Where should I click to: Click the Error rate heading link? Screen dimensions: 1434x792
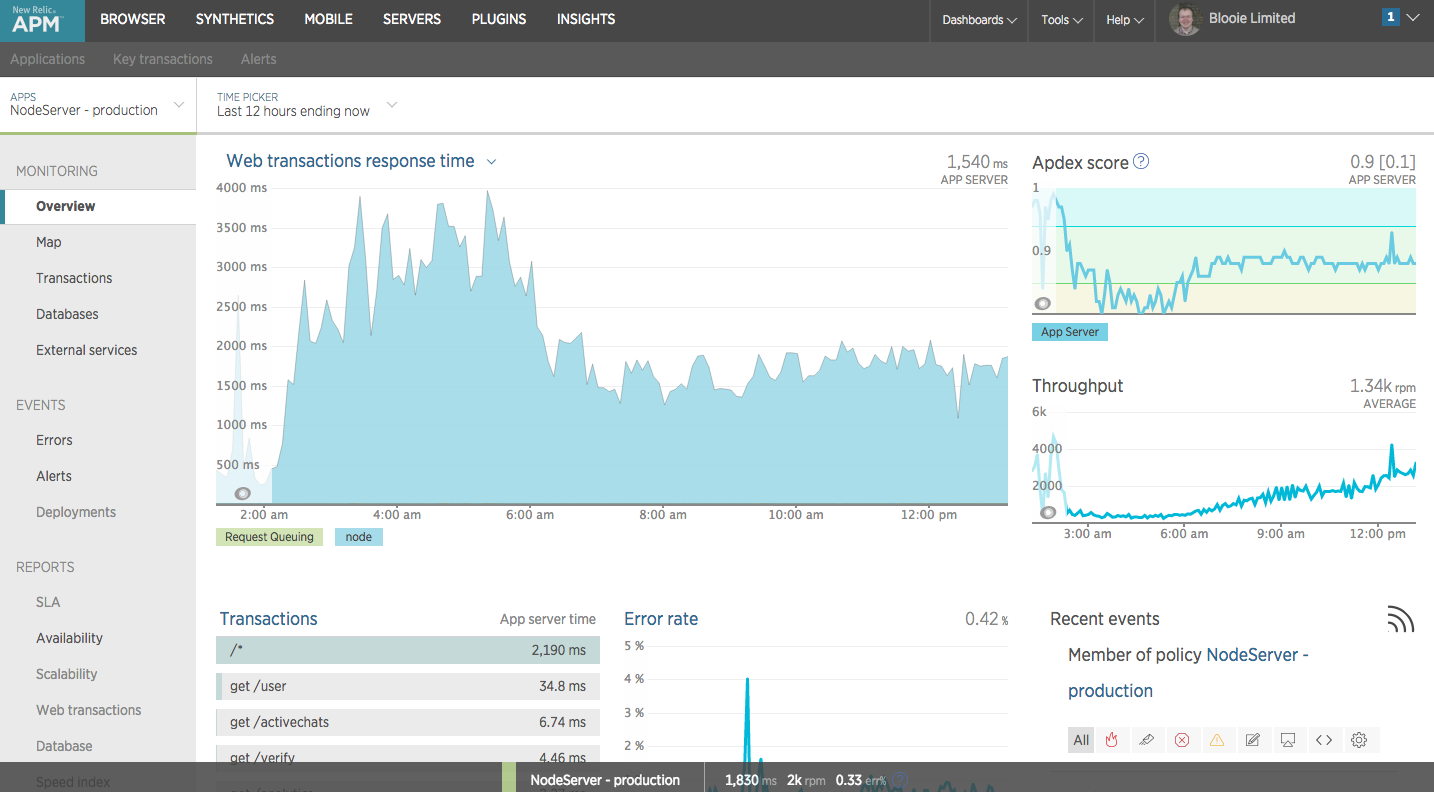661,619
